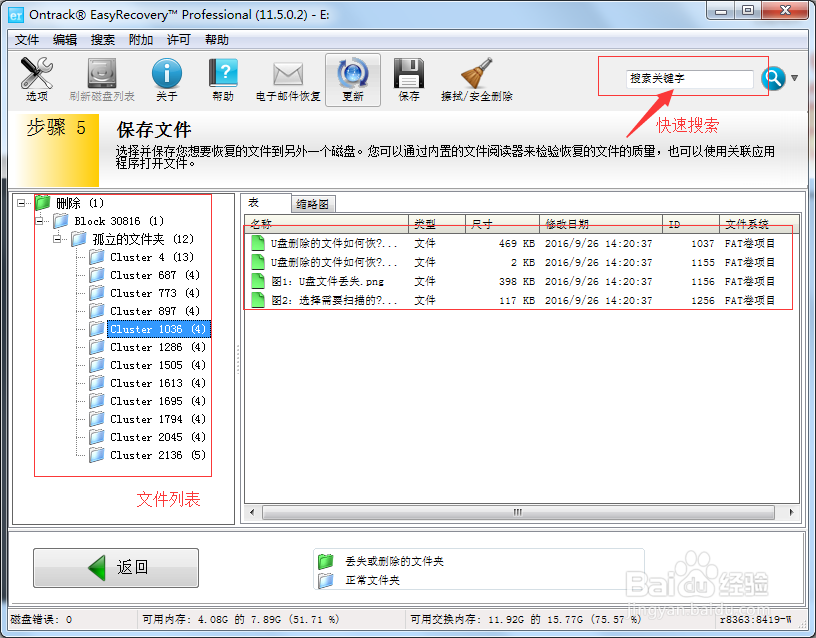Select Cluster 1505 (4) folder
This screenshot has width=816, height=638.
point(147,365)
